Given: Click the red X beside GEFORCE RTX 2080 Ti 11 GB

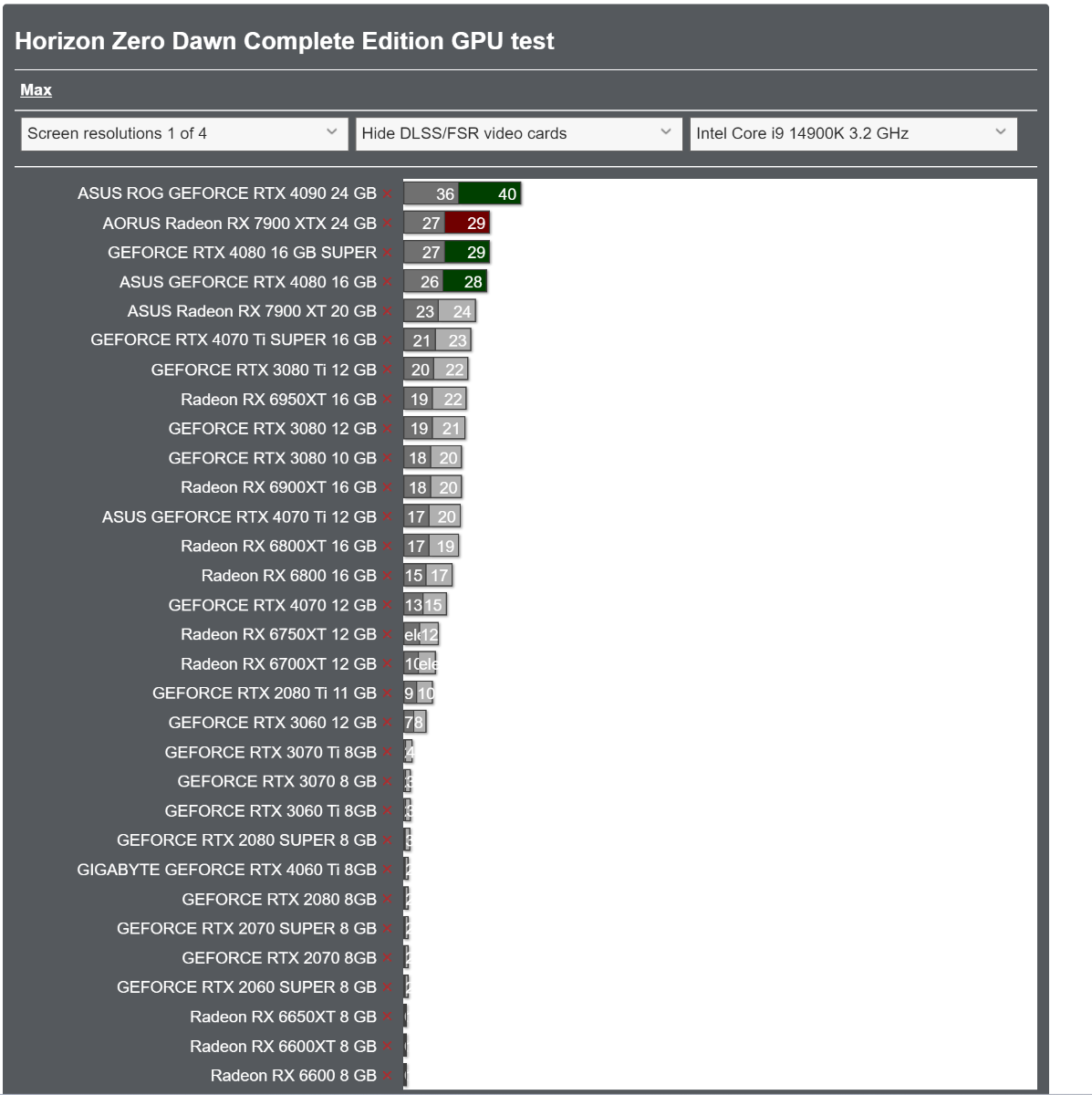Looking at the screenshot, I should (x=388, y=693).
